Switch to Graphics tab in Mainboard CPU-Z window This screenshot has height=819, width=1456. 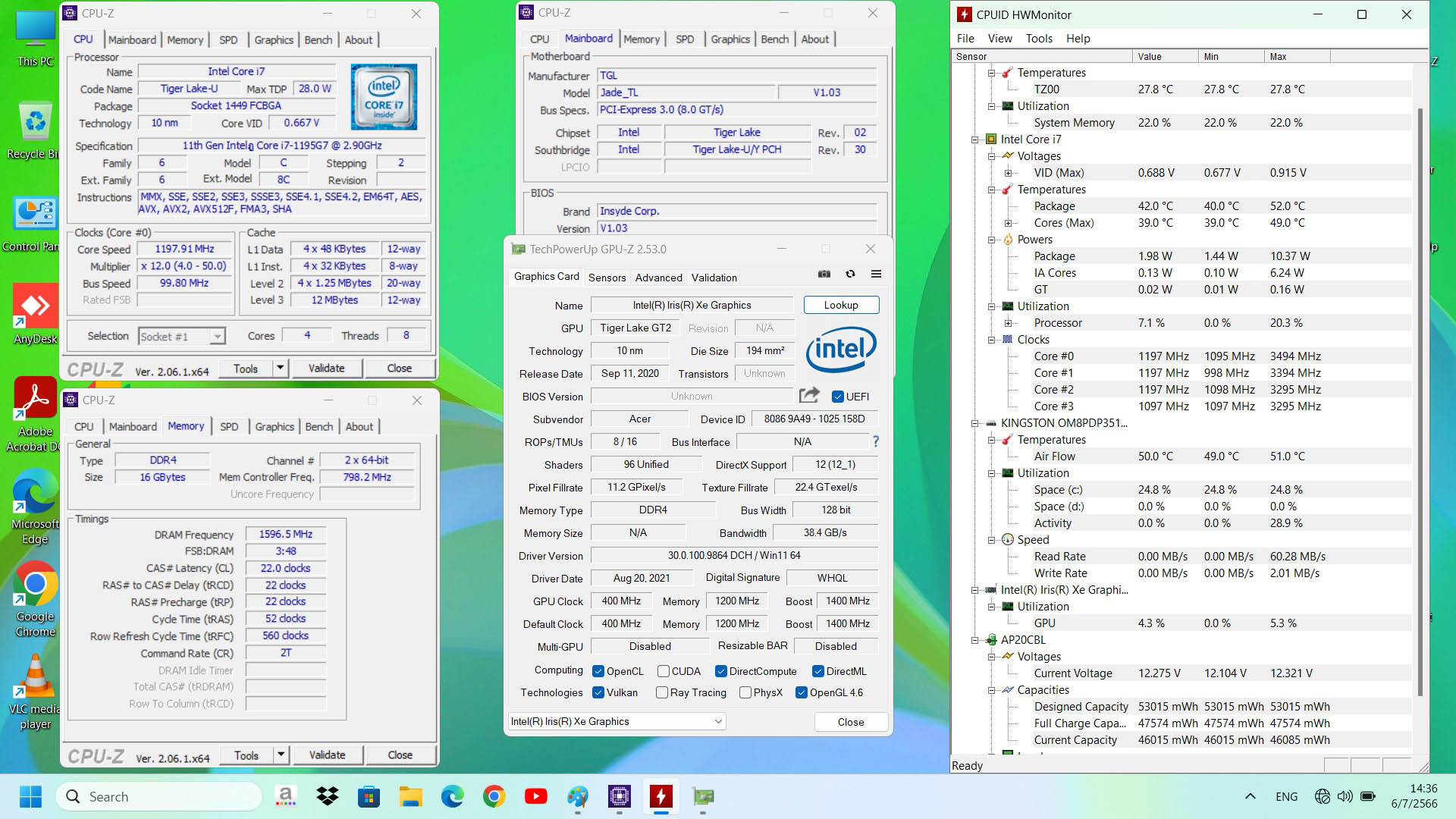click(730, 39)
